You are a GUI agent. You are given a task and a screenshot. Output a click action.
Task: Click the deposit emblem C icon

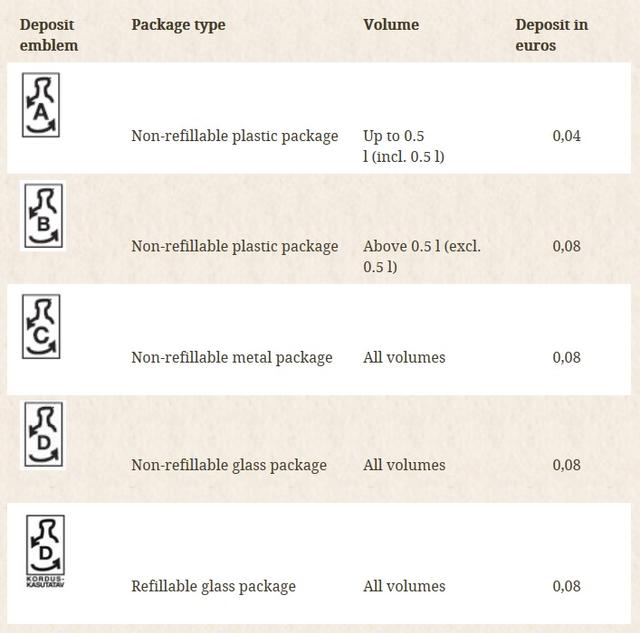[42, 327]
